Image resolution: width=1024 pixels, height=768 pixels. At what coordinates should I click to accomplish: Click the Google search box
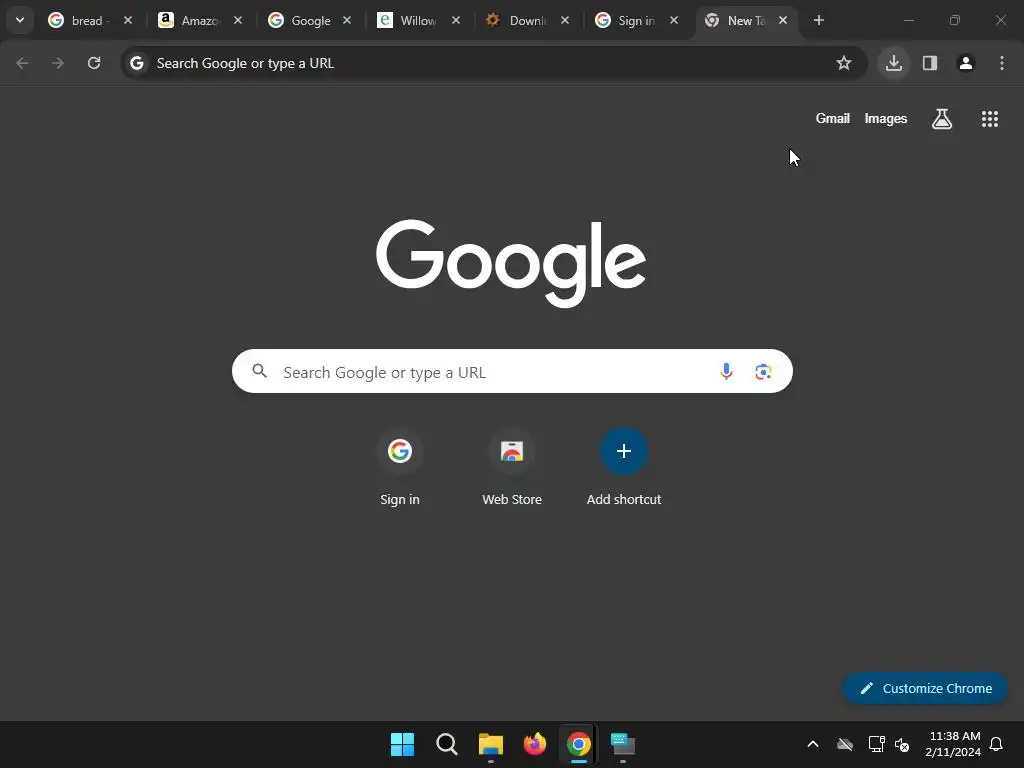click(512, 371)
